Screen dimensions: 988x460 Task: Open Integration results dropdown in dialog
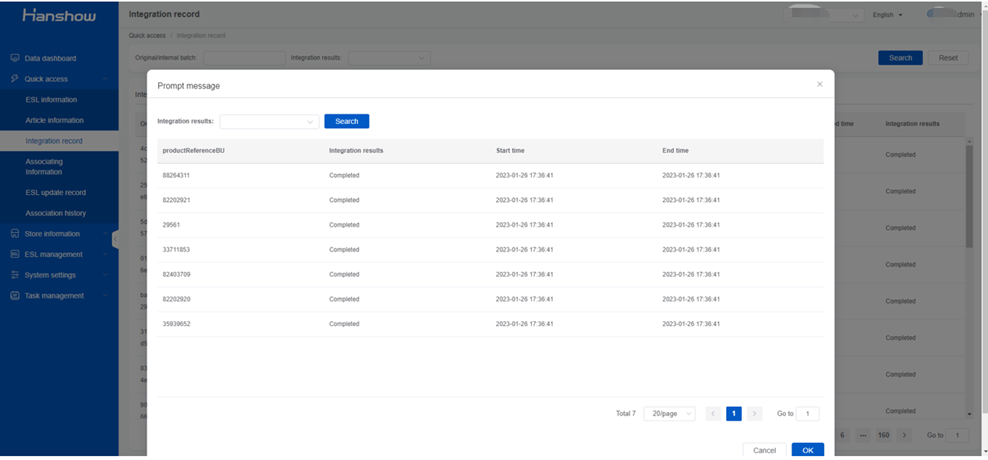(269, 122)
